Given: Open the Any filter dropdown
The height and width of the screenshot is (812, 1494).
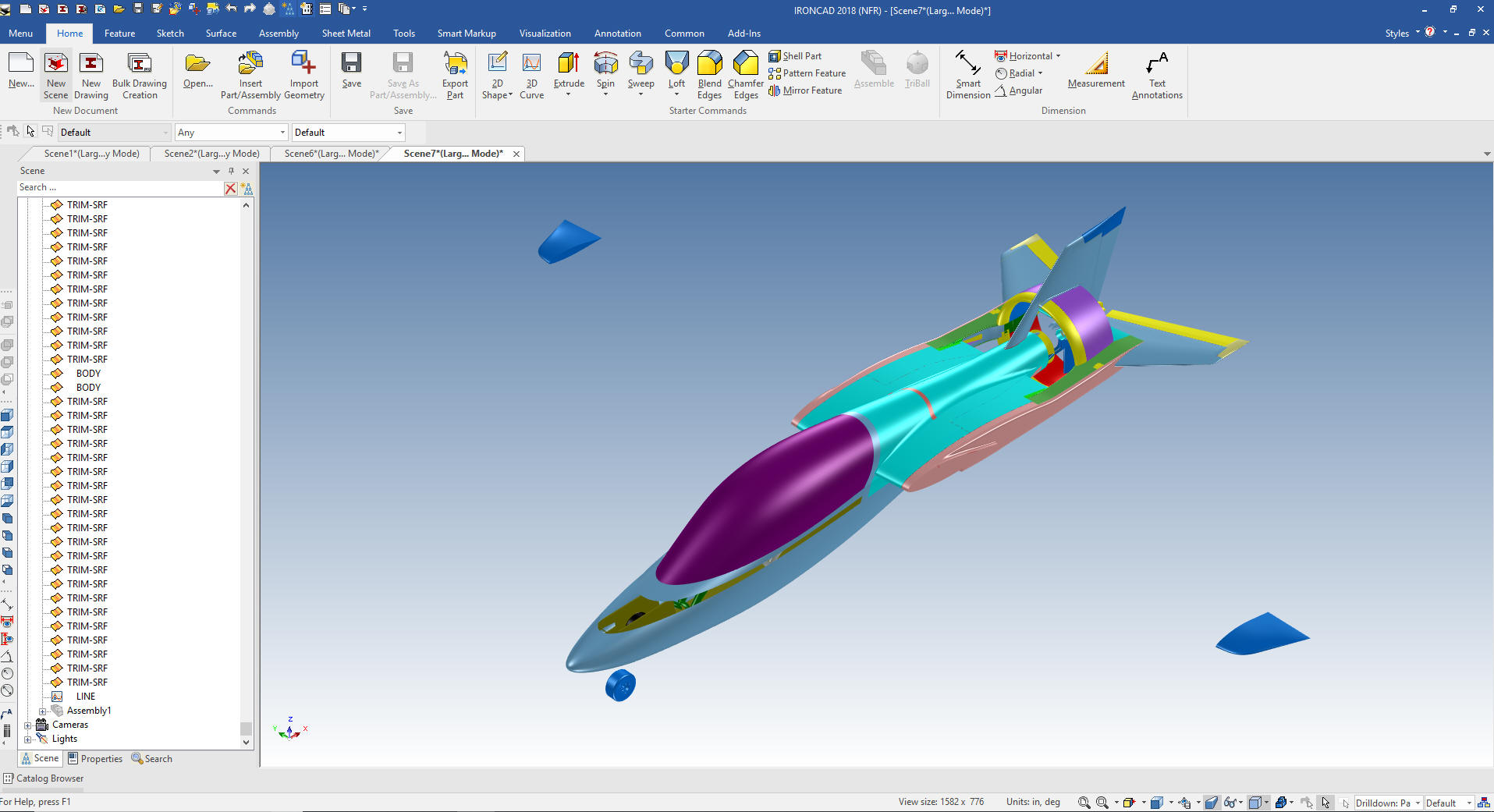Looking at the screenshot, I should pos(282,133).
